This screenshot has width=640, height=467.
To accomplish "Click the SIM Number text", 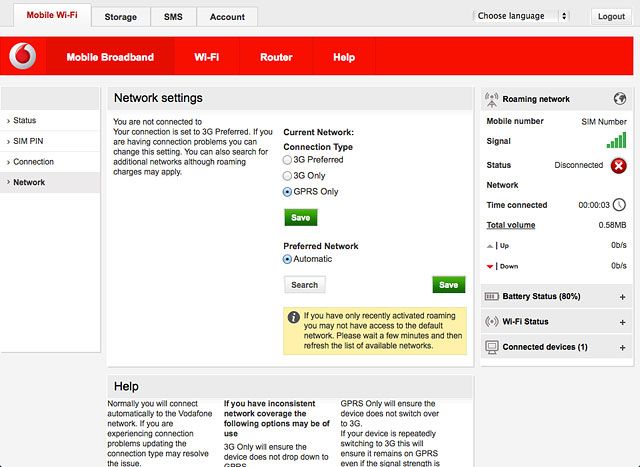I will (x=604, y=122).
